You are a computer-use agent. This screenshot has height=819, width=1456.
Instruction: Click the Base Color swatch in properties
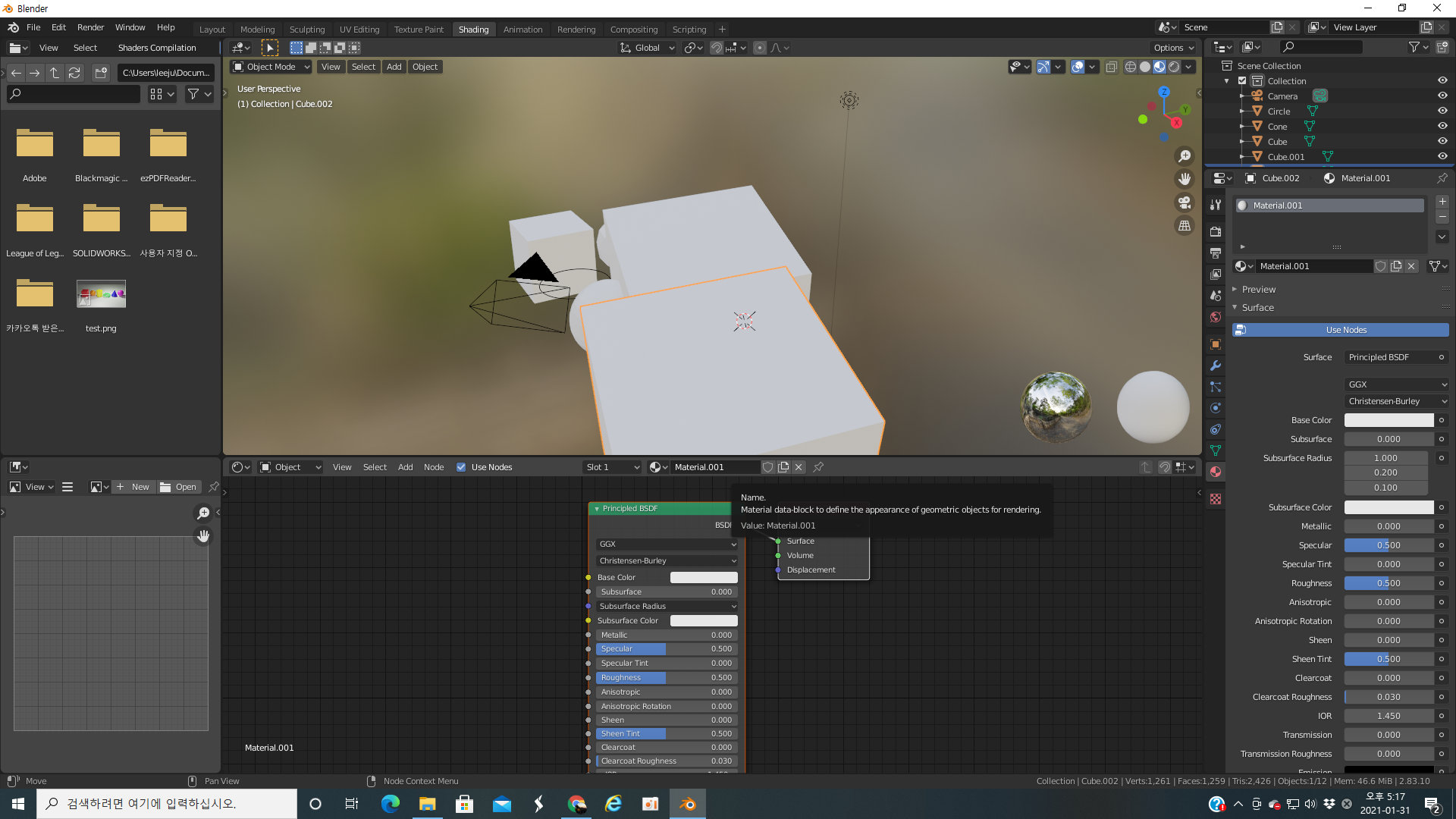(x=1389, y=420)
